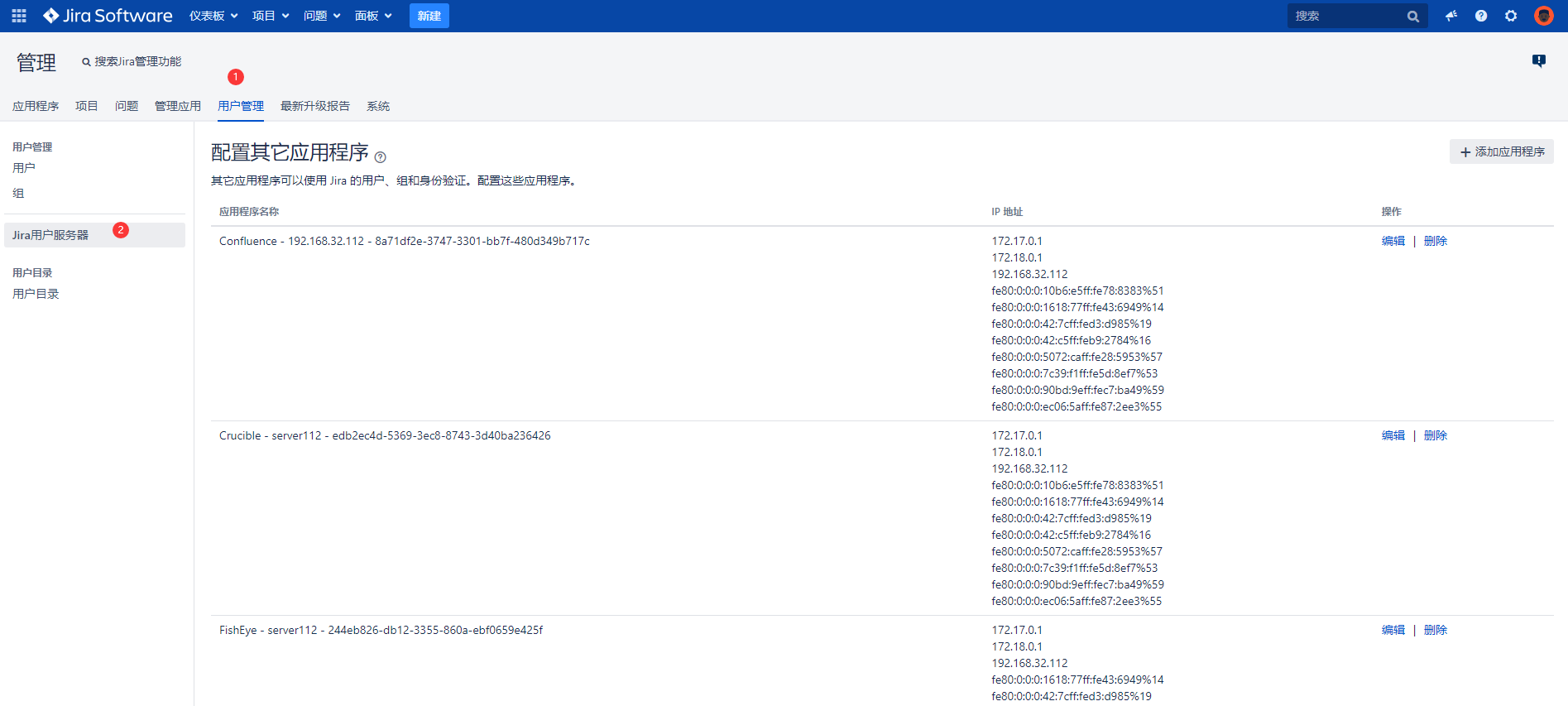Click 编辑 for the FishEye application
1568x706 pixels.
point(1393,630)
